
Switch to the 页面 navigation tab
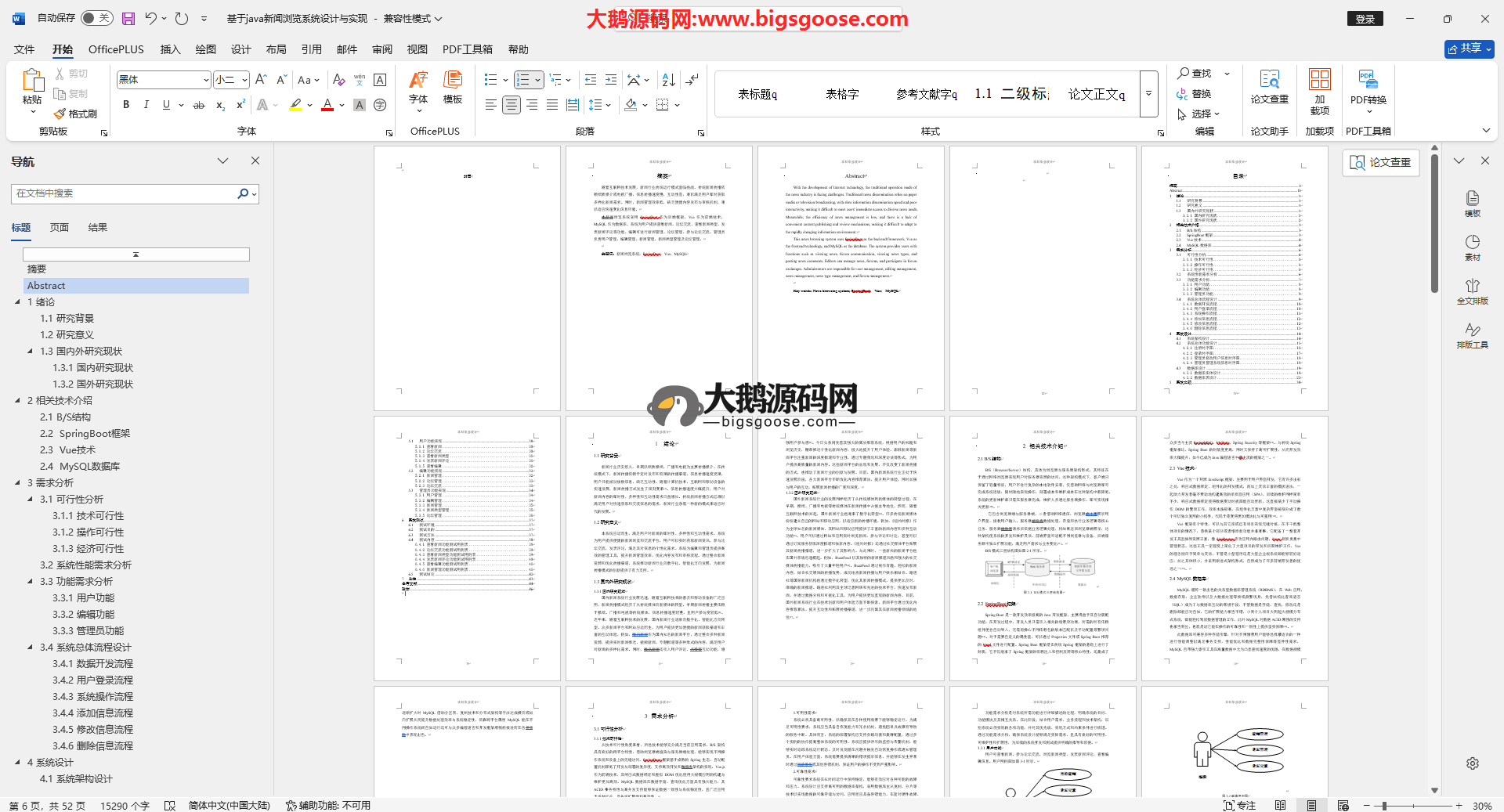click(x=60, y=228)
